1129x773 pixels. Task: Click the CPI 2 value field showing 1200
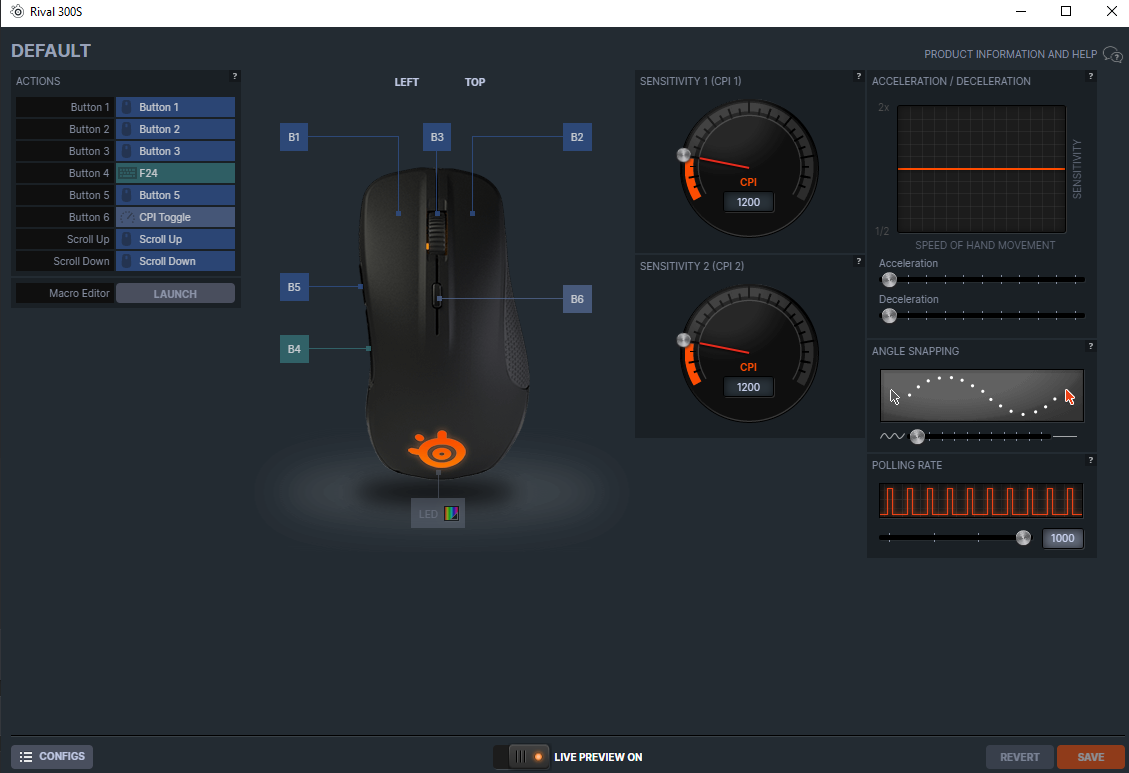[749, 387]
